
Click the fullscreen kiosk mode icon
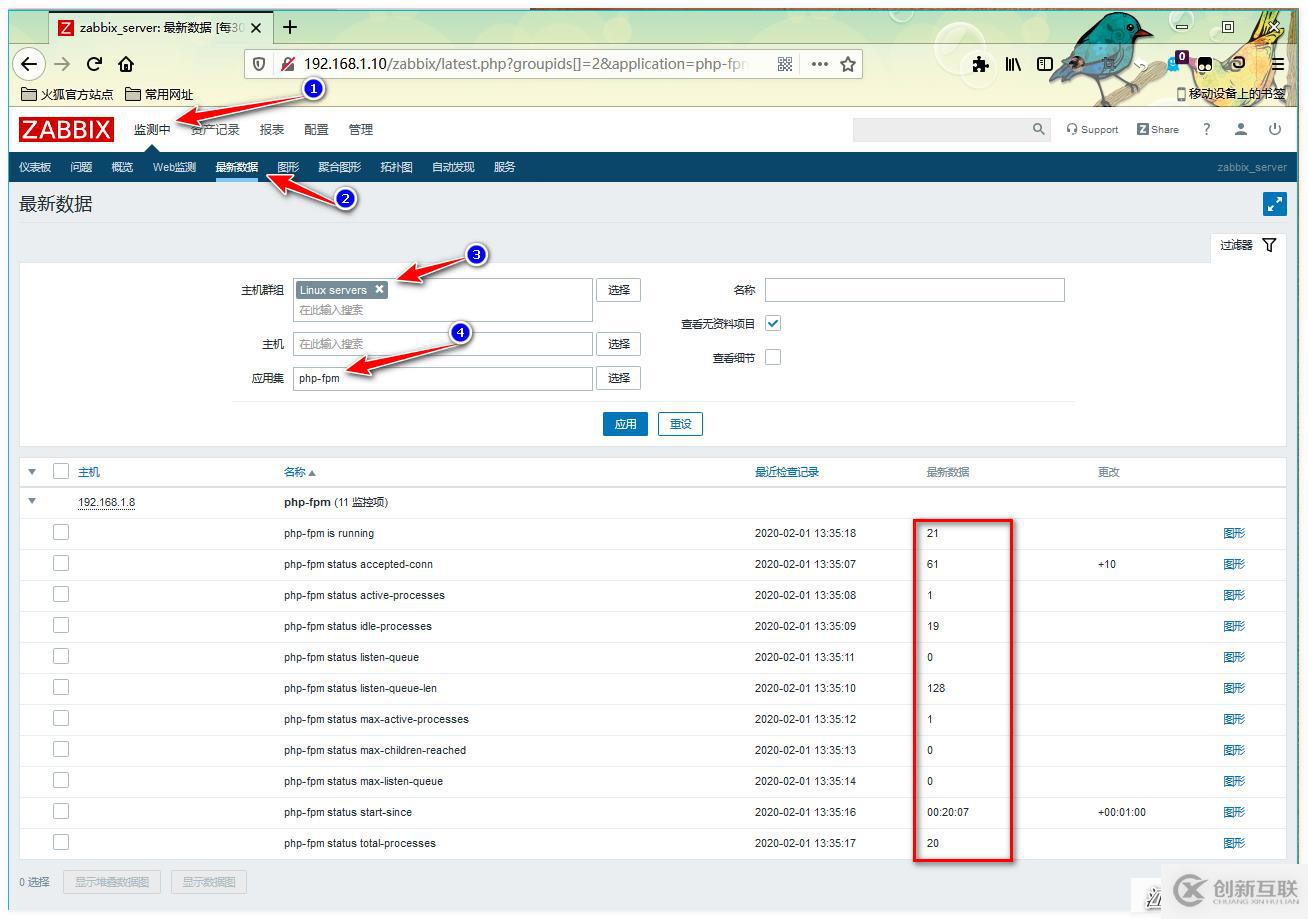[x=1275, y=203]
